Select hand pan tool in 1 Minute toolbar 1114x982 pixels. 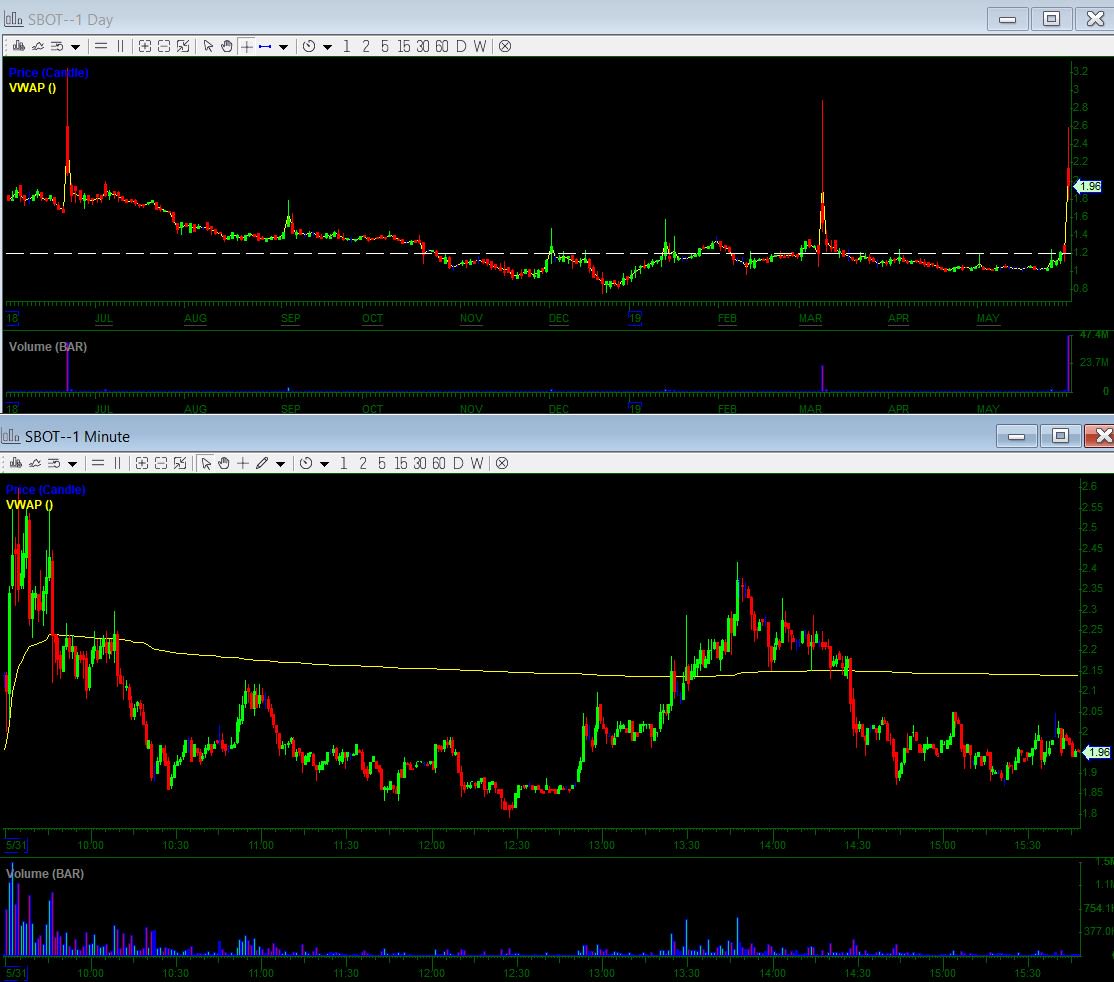pyautogui.click(x=224, y=463)
